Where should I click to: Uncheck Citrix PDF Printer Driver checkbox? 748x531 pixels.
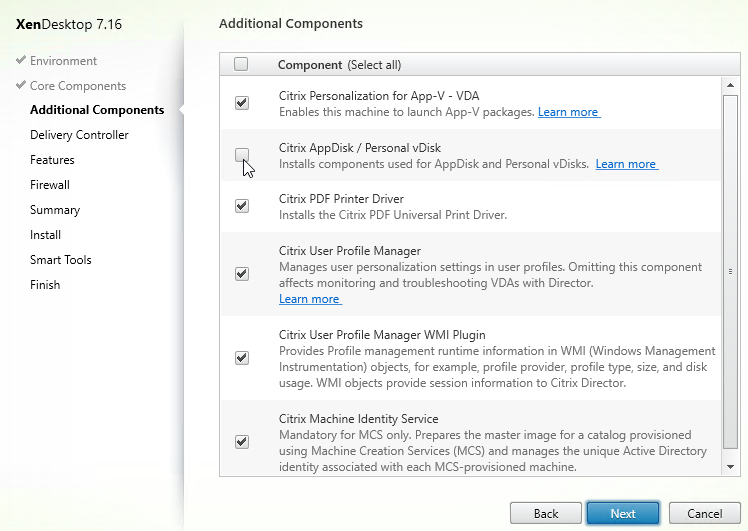point(242,206)
